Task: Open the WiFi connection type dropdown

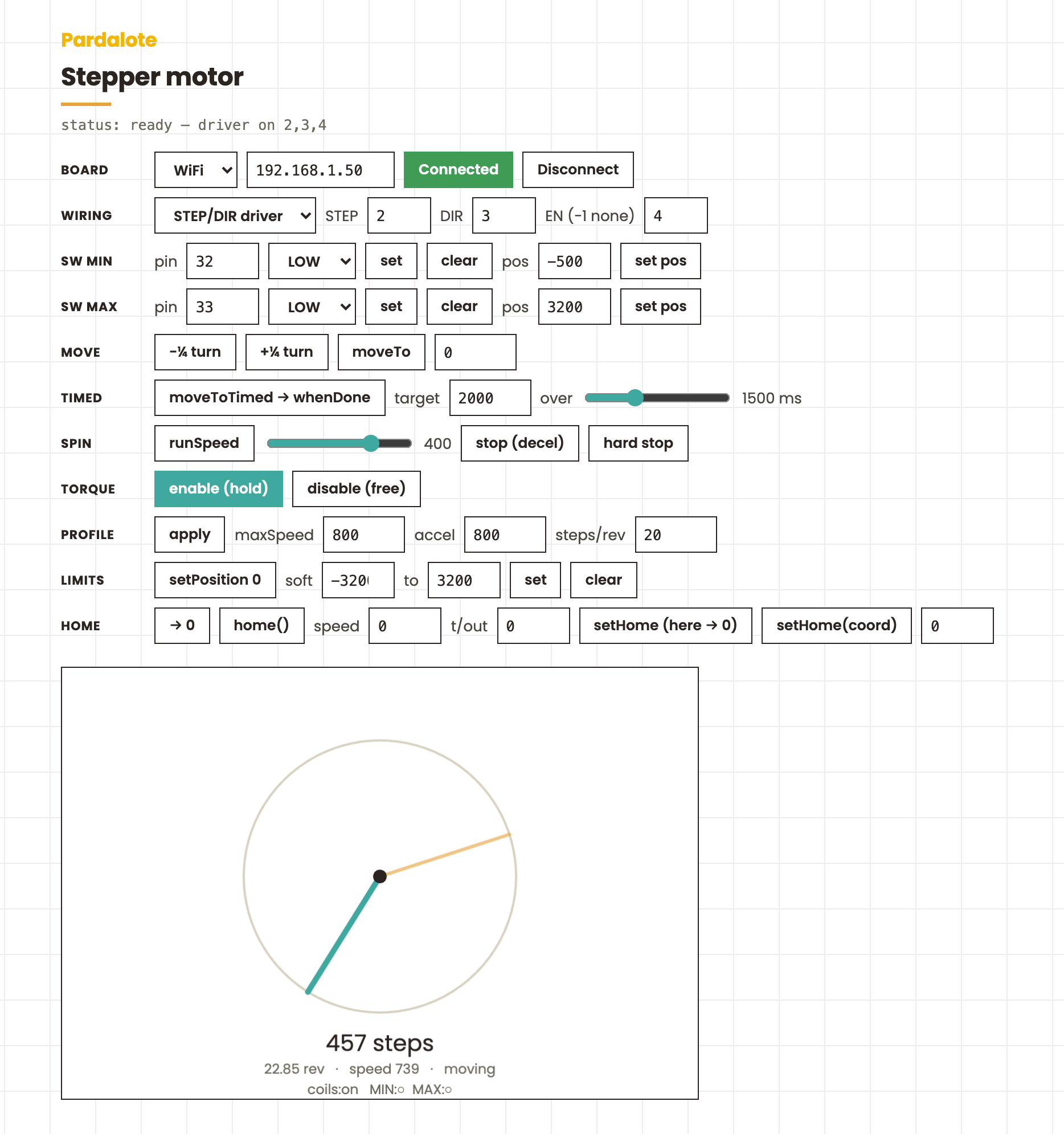Action: coord(195,170)
